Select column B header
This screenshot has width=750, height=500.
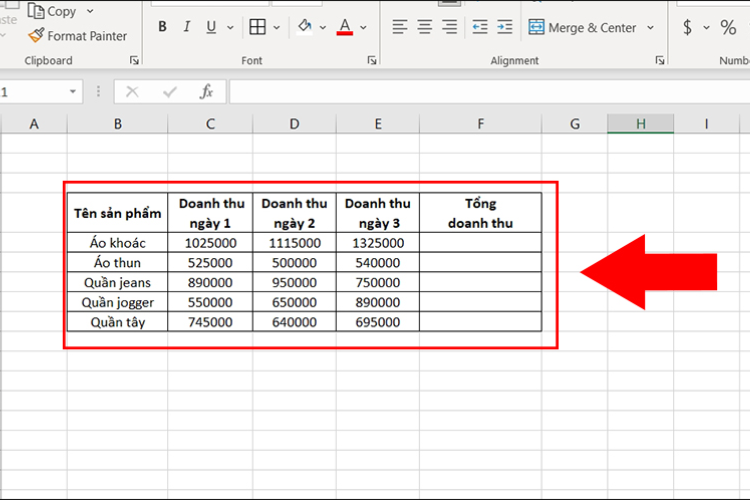[118, 124]
